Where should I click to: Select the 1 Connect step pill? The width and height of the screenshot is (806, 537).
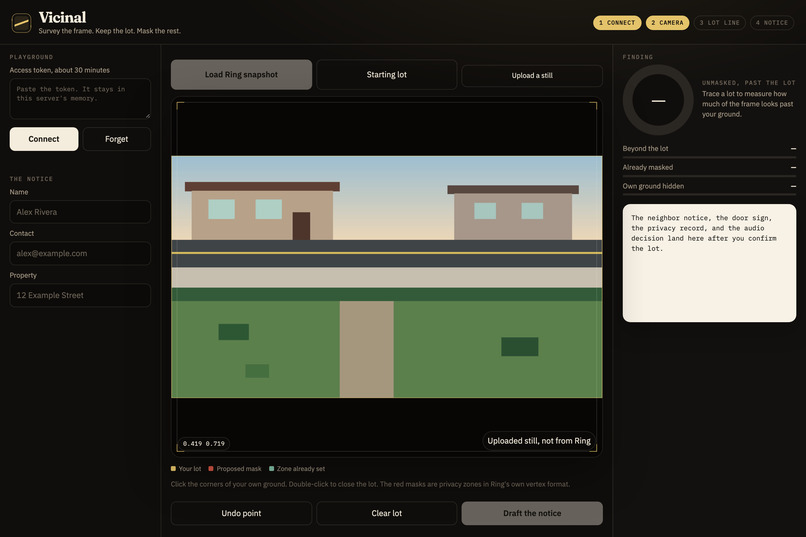[x=617, y=23]
